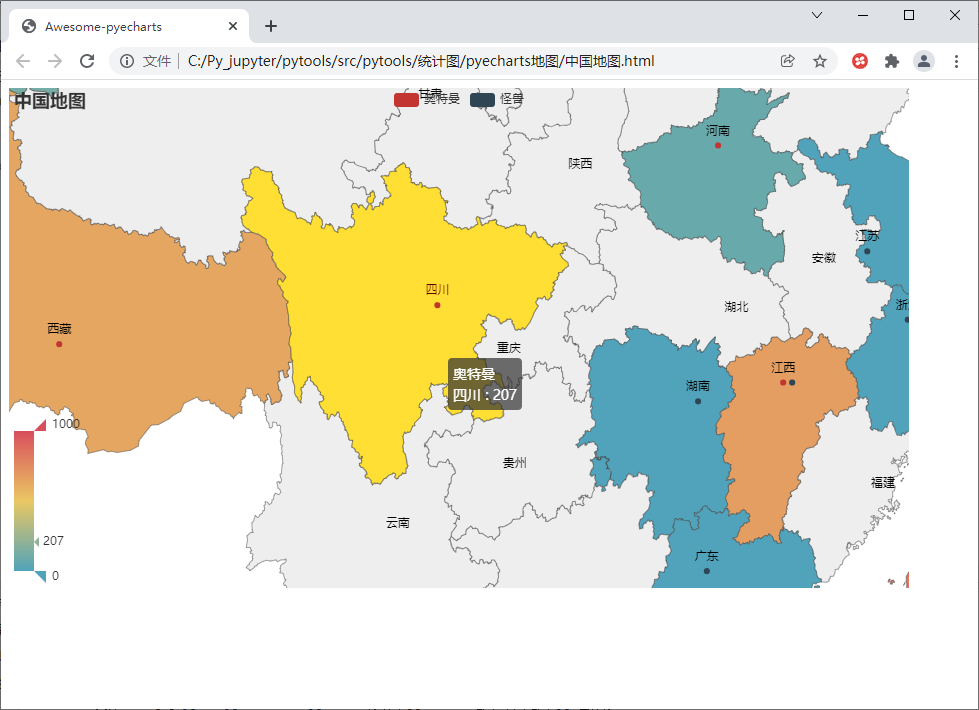Click the 安徽 province label

point(824,257)
